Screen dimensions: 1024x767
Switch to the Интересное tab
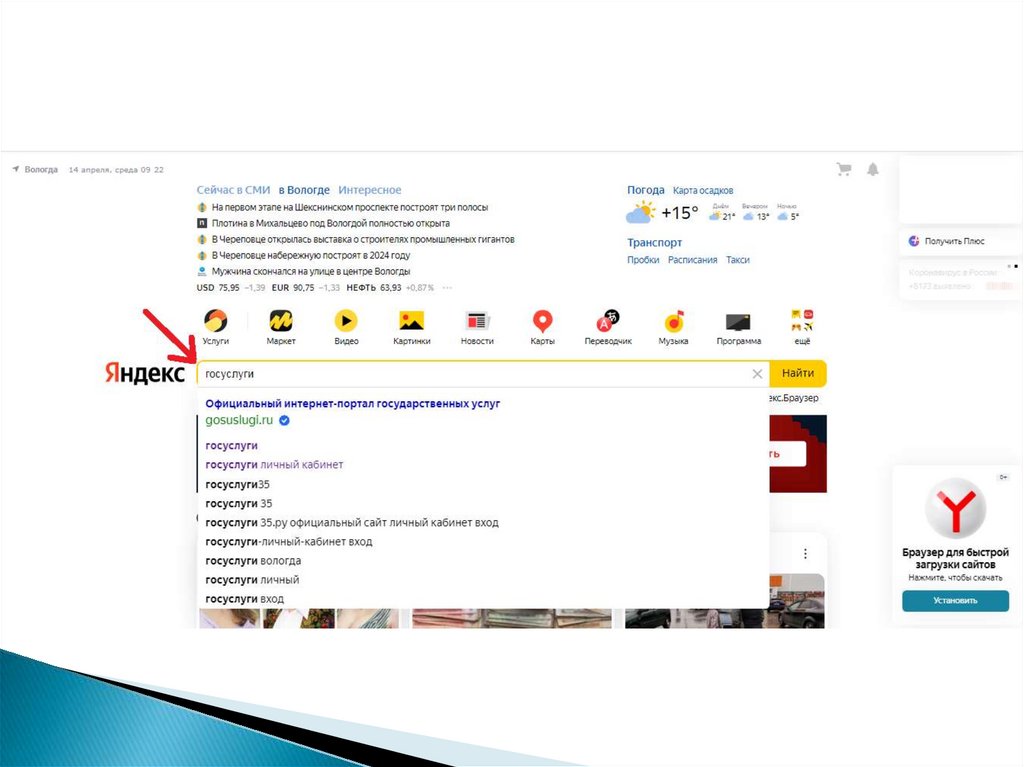click(370, 190)
